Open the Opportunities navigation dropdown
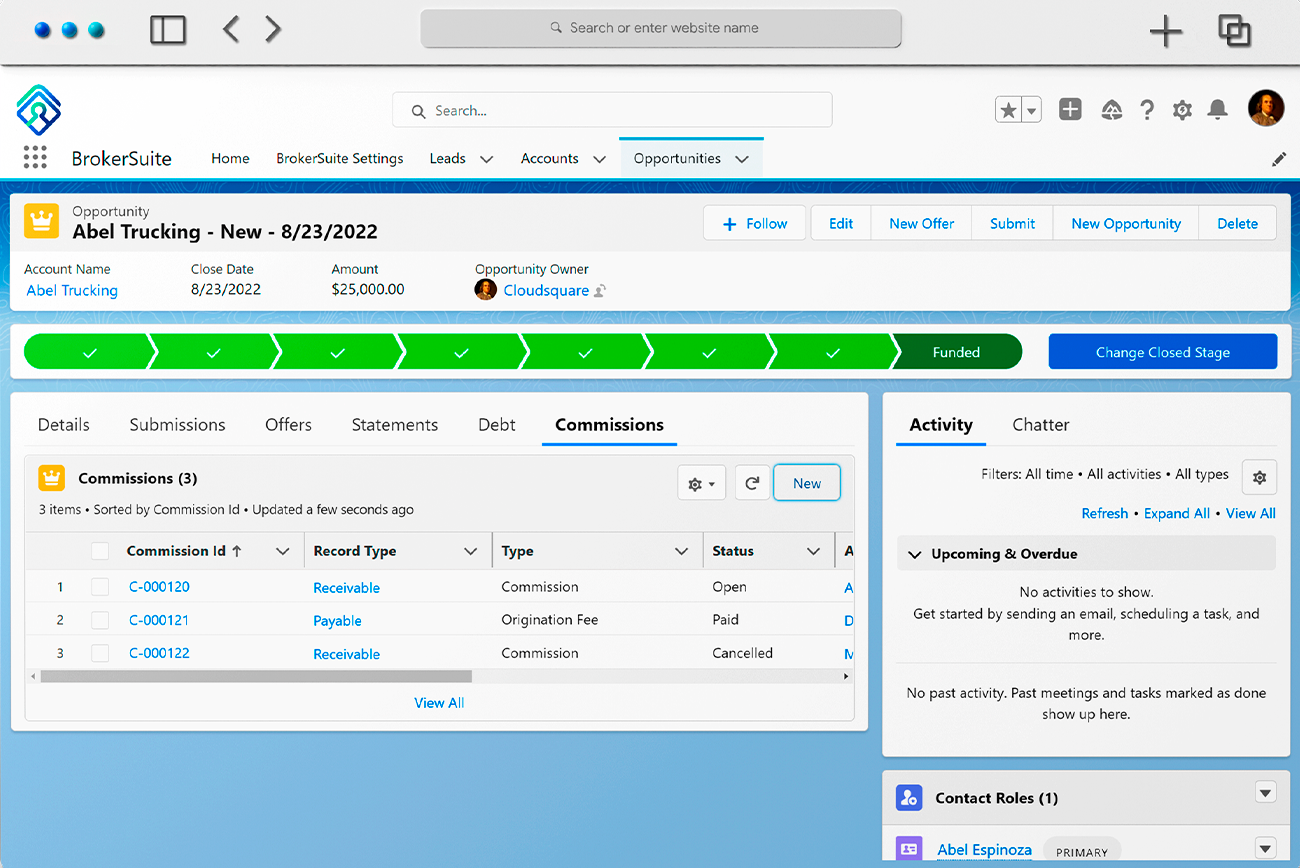 point(742,157)
